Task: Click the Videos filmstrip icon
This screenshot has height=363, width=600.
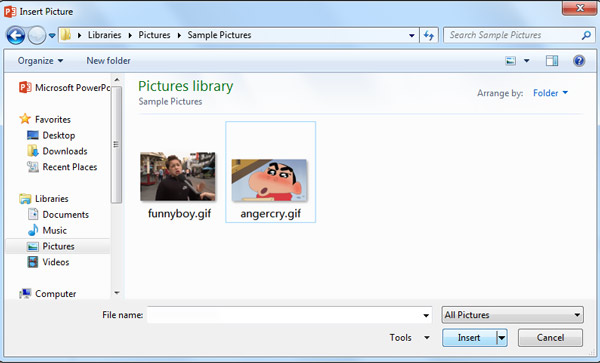Action: pos(33,262)
